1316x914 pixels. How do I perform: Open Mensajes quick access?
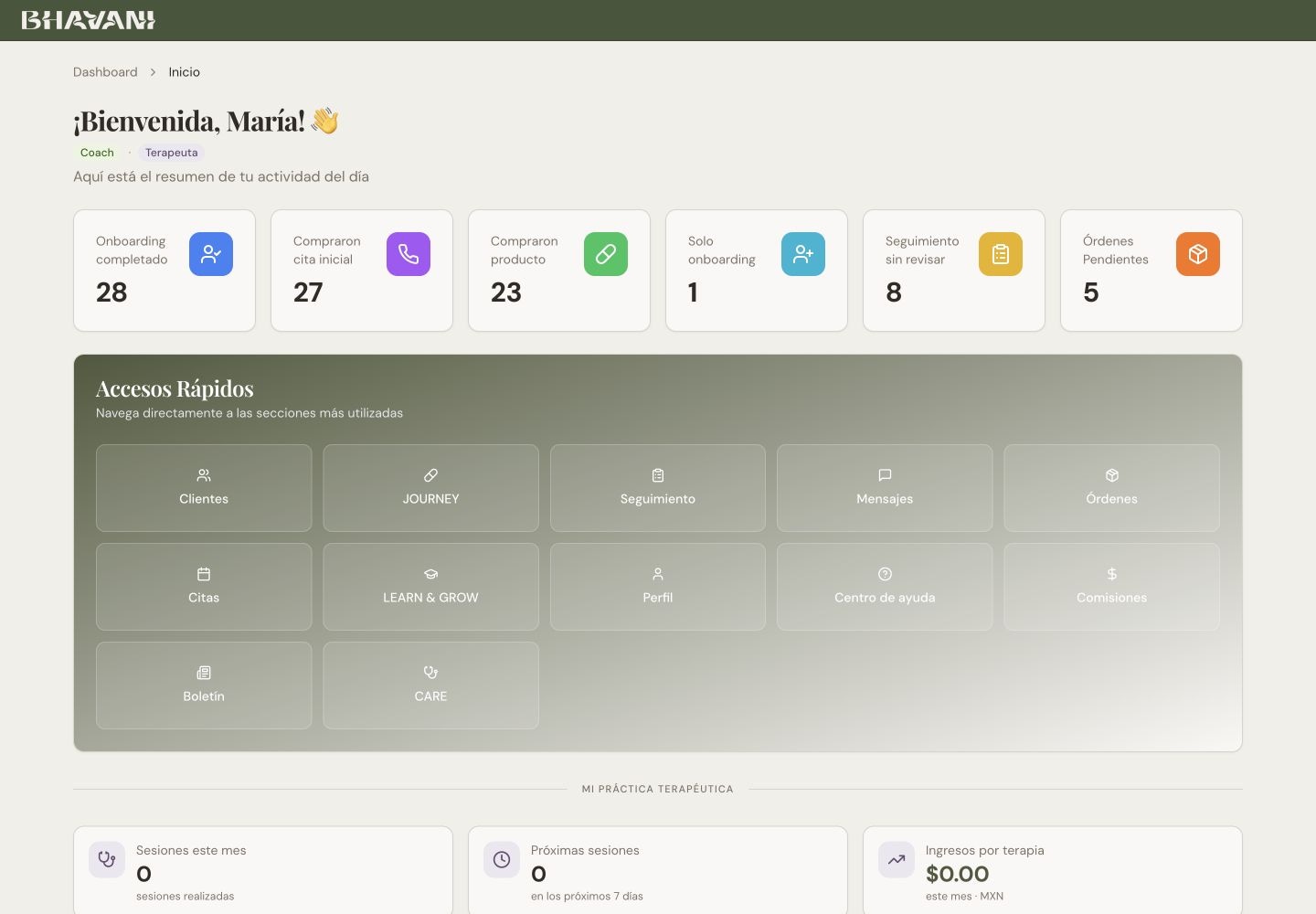[x=885, y=488]
